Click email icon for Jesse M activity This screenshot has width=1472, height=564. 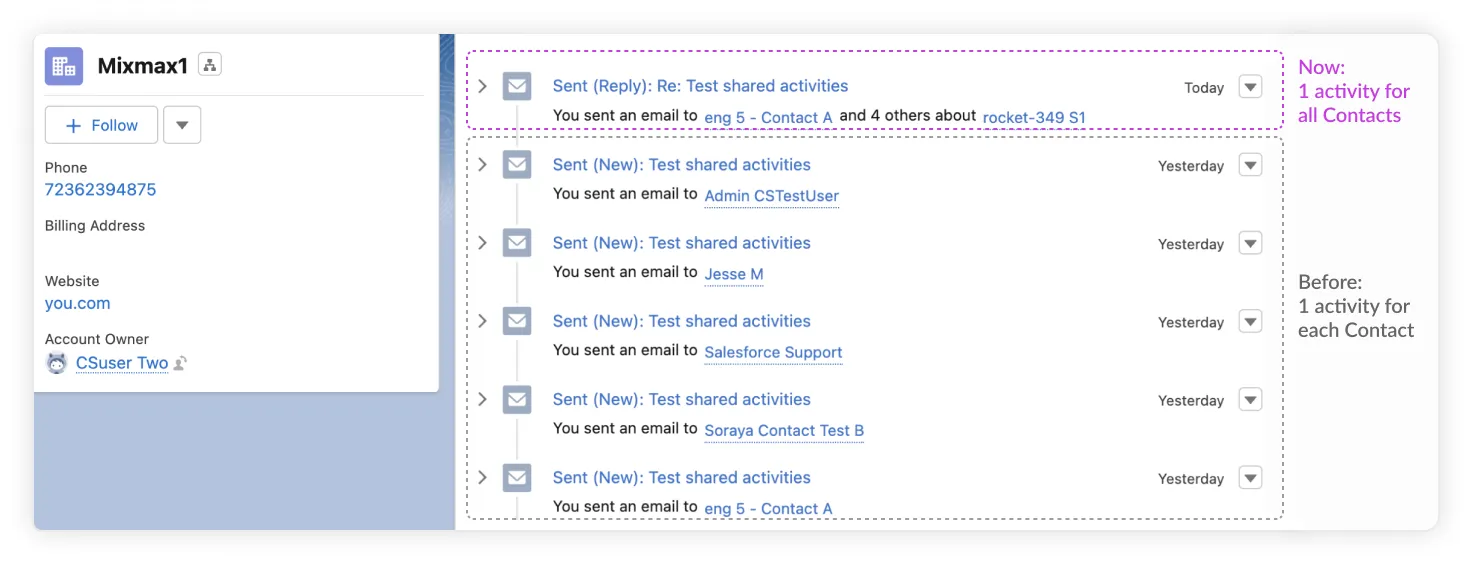click(x=517, y=243)
